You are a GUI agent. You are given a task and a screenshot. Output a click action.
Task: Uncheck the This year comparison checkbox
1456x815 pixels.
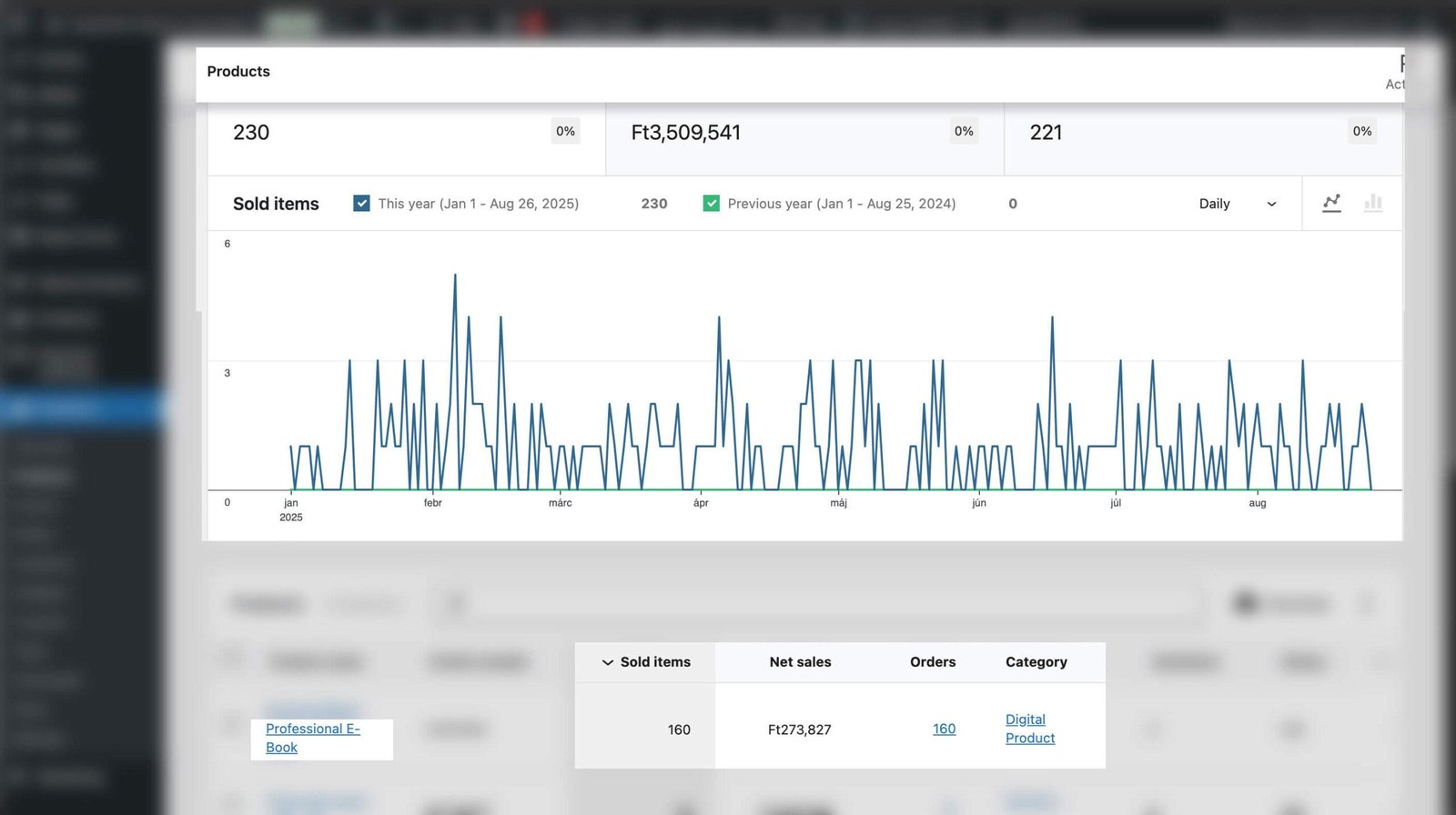click(x=361, y=203)
